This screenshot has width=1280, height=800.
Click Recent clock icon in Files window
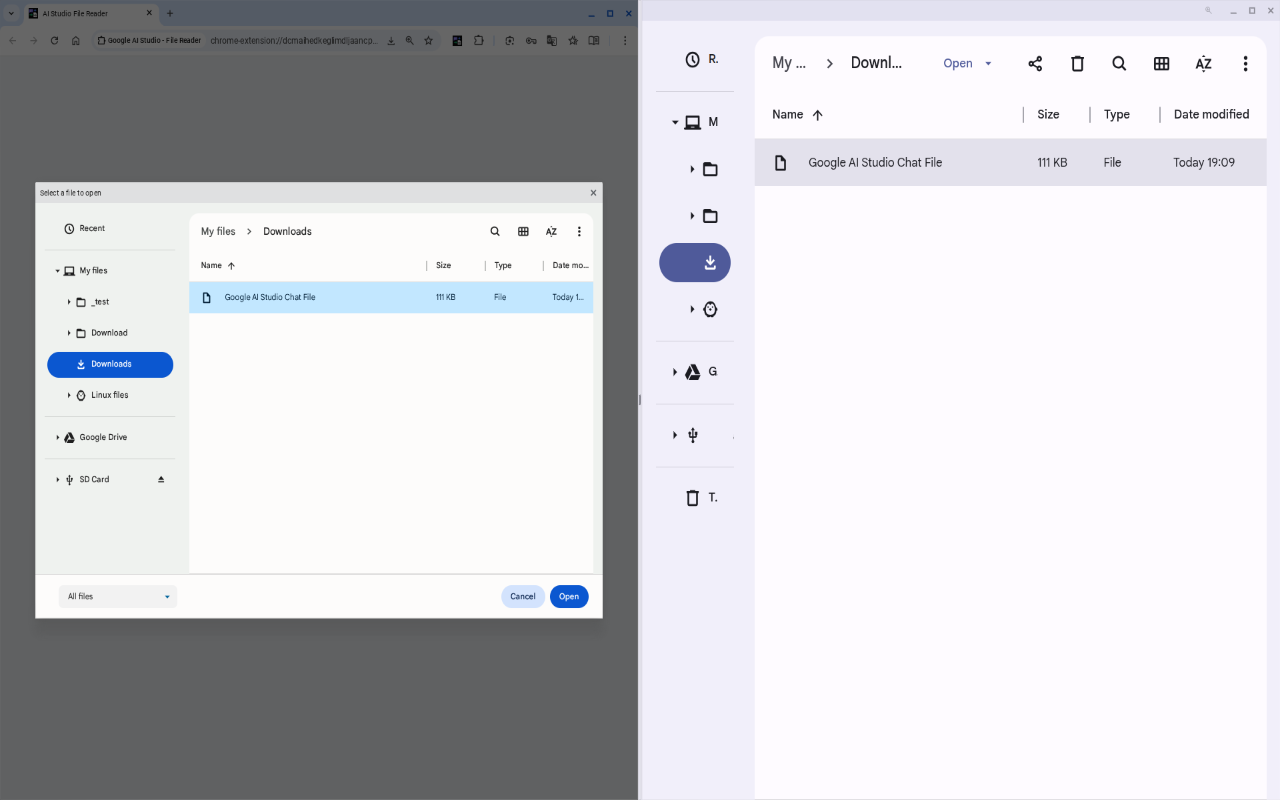692,60
